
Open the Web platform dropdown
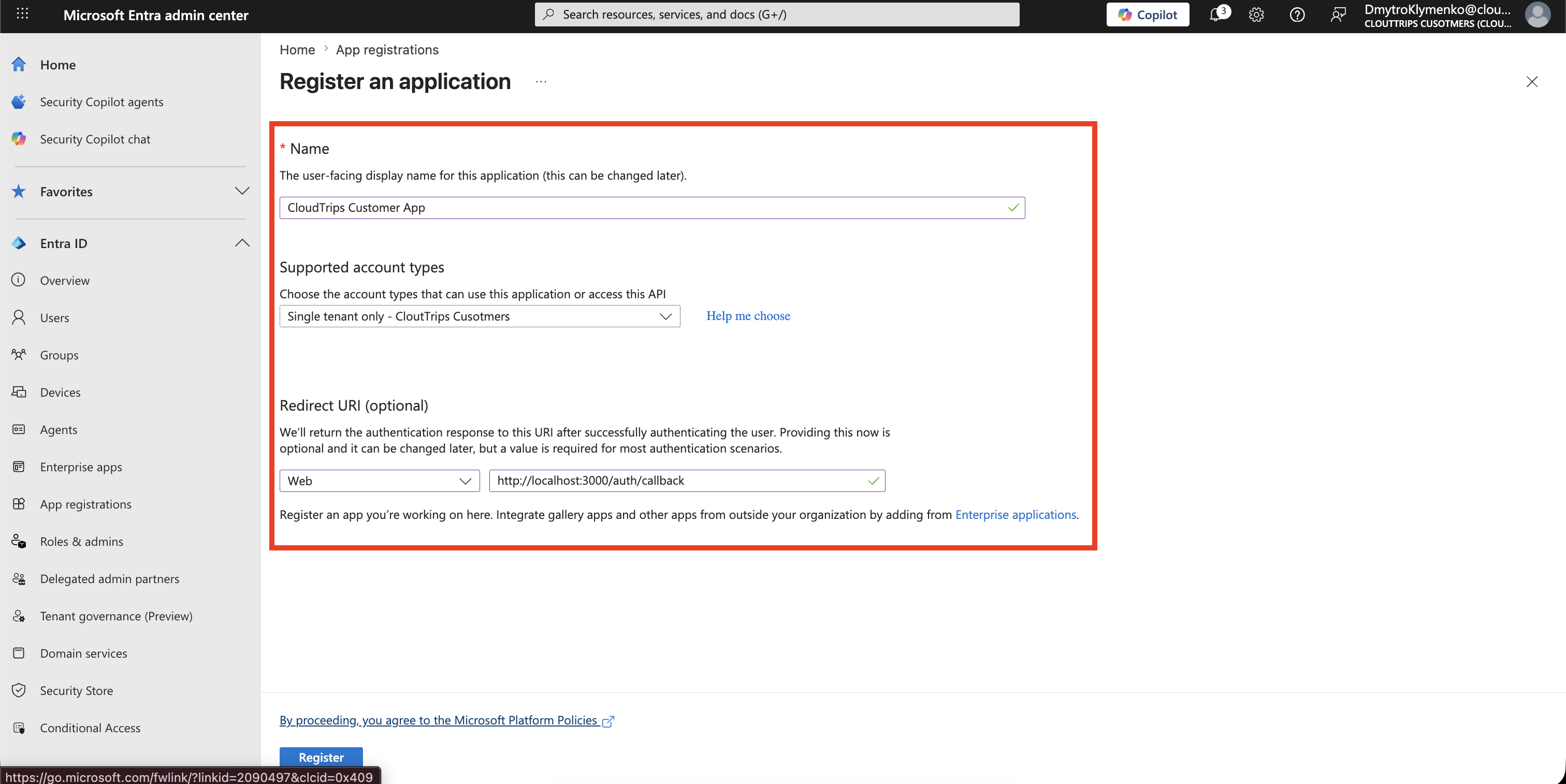[x=380, y=481]
